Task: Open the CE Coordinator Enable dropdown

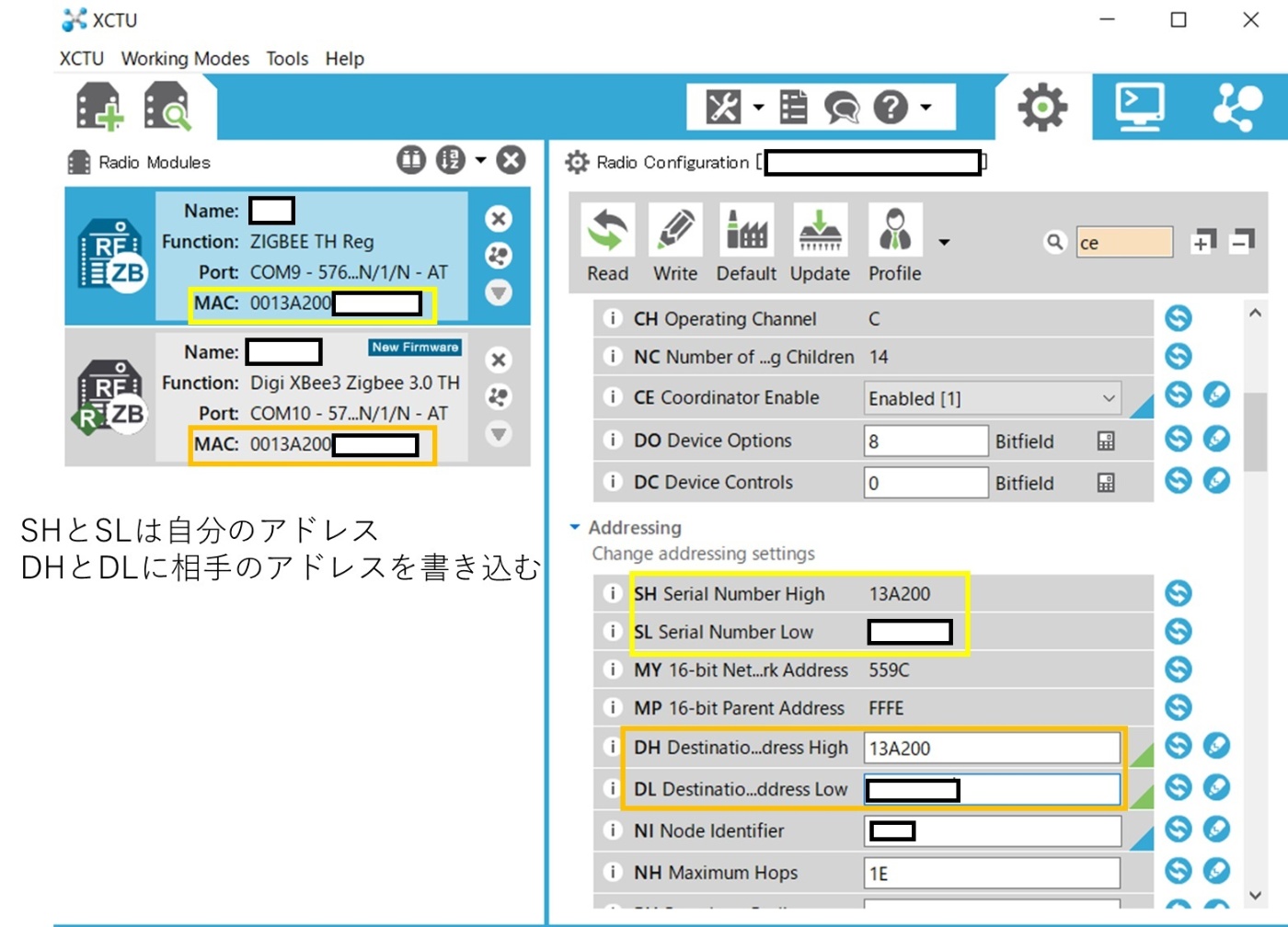Action: click(993, 398)
